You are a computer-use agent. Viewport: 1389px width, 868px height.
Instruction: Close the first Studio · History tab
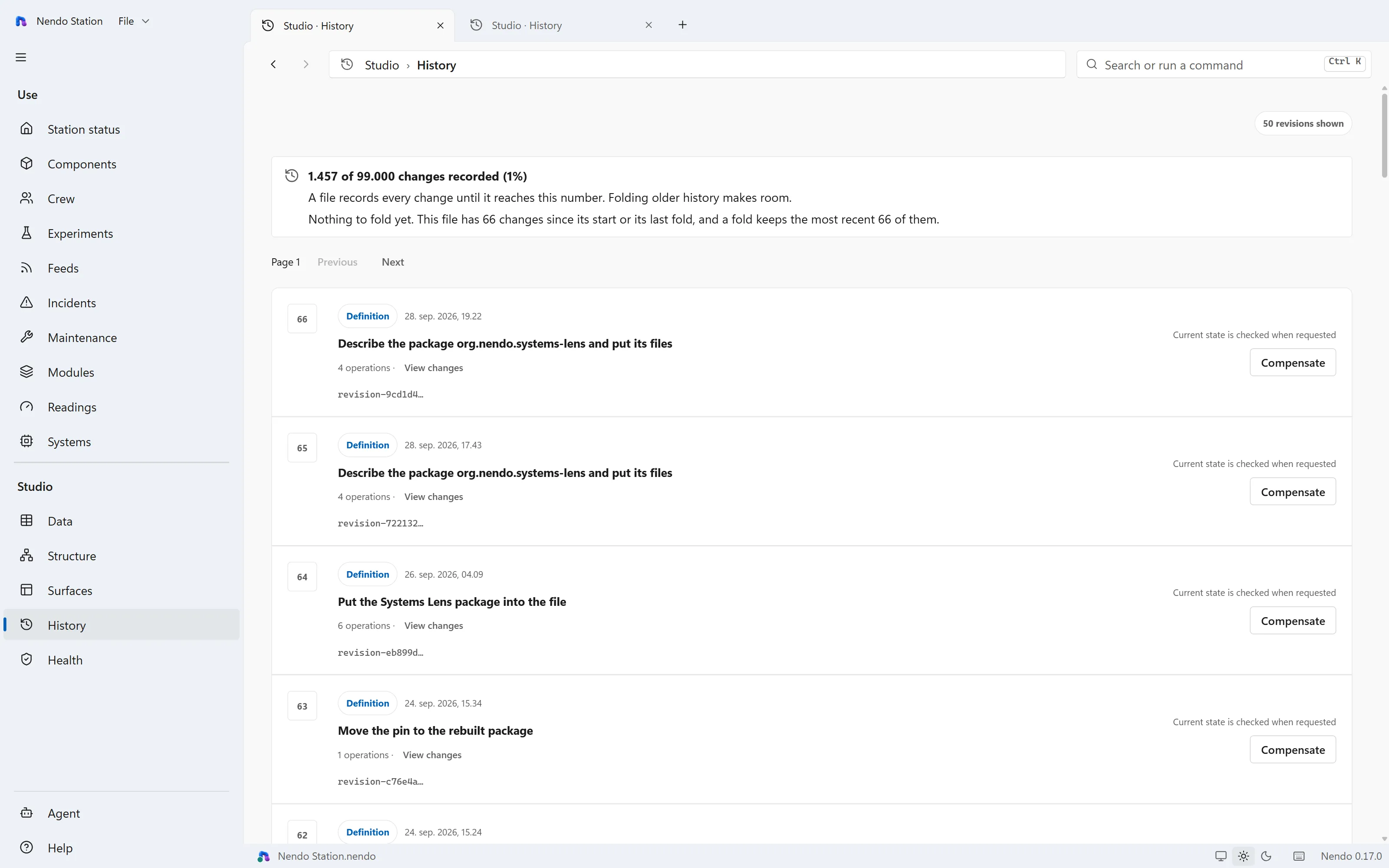tap(440, 26)
